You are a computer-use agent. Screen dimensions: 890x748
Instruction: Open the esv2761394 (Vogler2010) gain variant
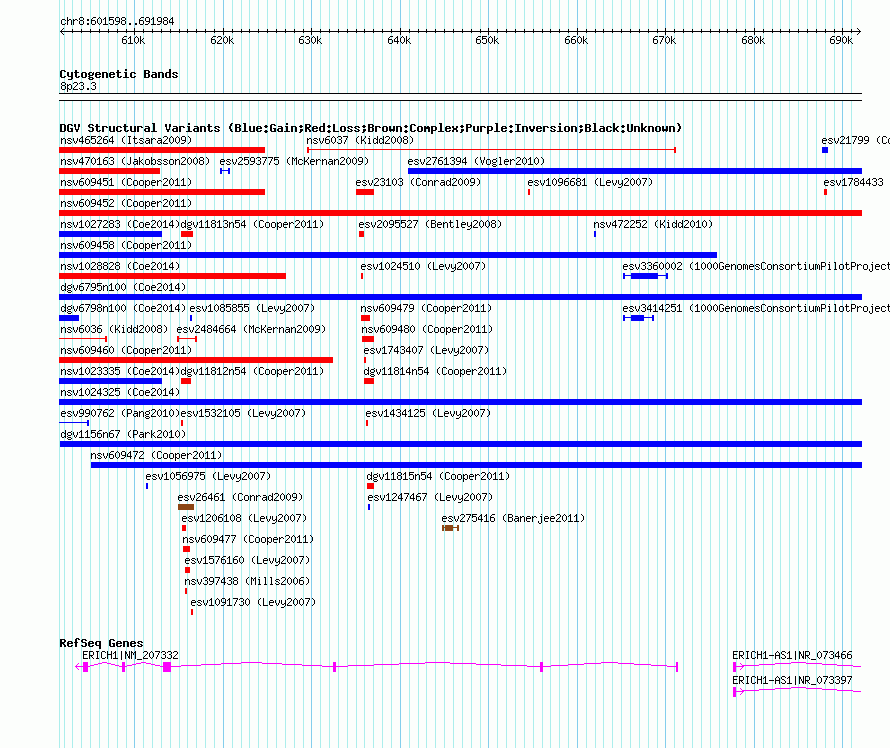[634, 171]
